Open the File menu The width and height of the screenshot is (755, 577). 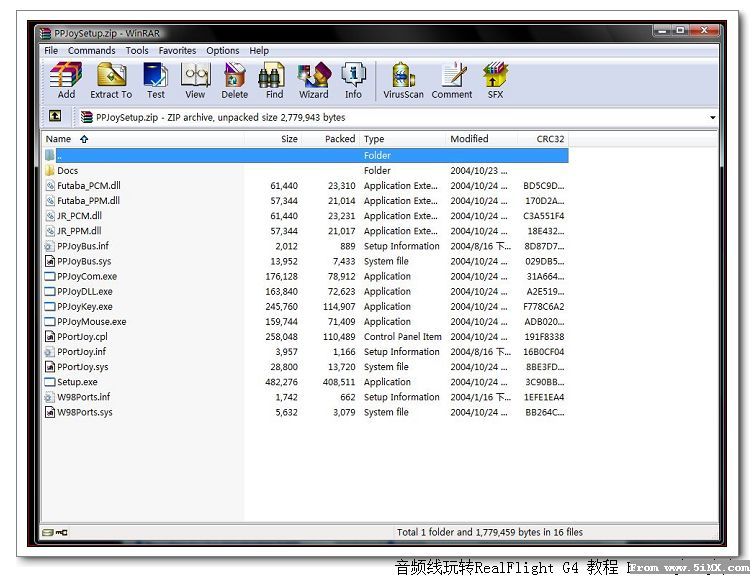51,51
